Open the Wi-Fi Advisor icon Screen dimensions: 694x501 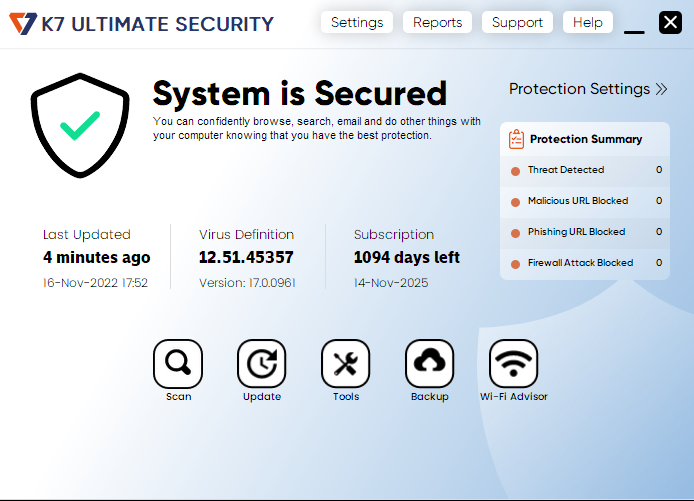(514, 364)
